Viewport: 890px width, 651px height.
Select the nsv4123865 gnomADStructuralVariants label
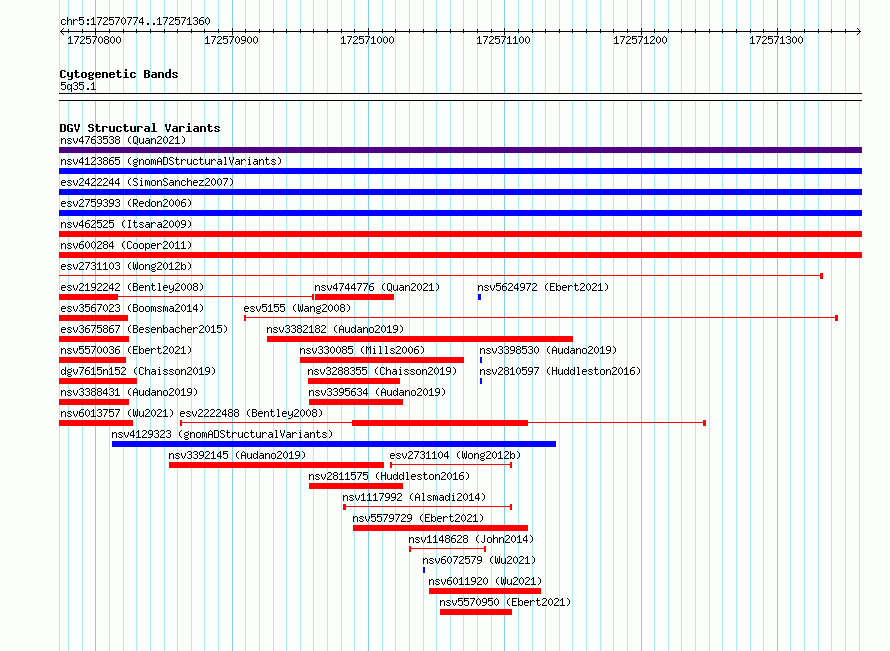pos(171,161)
